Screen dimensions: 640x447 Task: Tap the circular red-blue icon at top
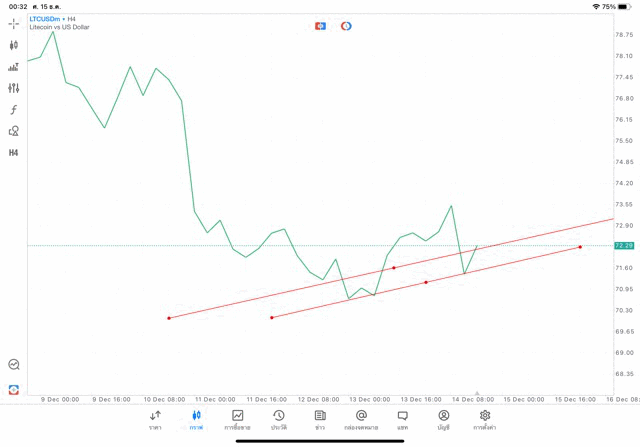tap(346, 26)
